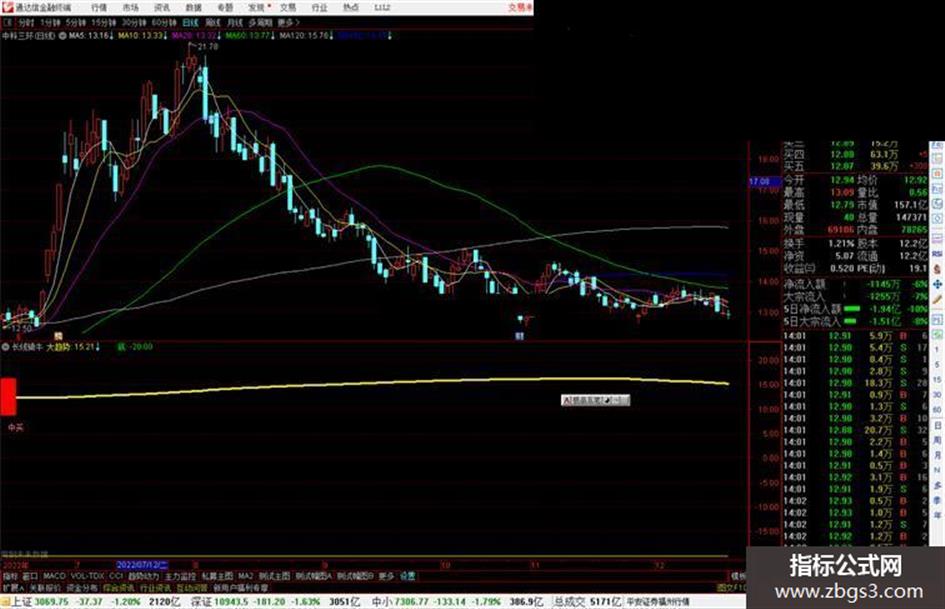Open the 资金分布 panel
The height and width of the screenshot is (609, 945).
82,588
